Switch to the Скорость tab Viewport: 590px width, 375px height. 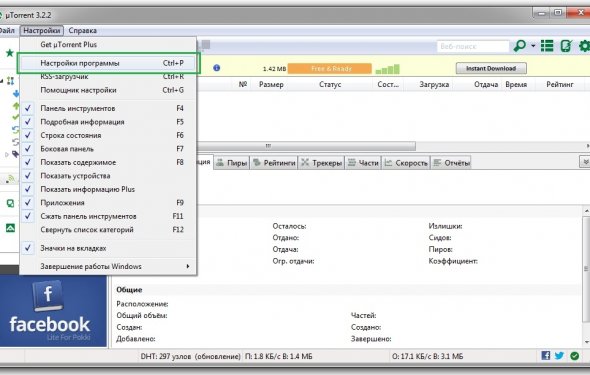[x=406, y=163]
